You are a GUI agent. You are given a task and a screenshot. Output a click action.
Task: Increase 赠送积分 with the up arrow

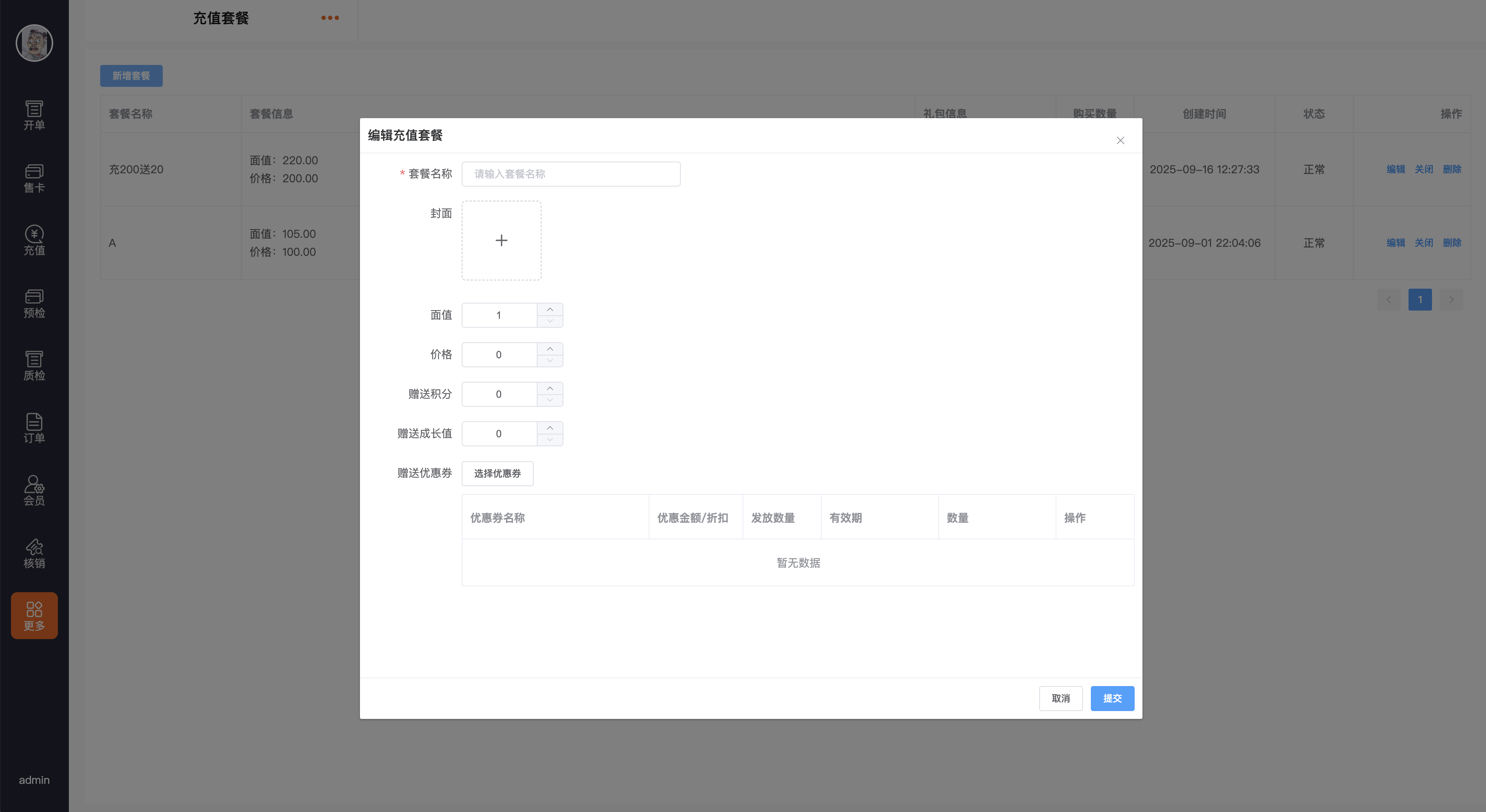pos(550,389)
